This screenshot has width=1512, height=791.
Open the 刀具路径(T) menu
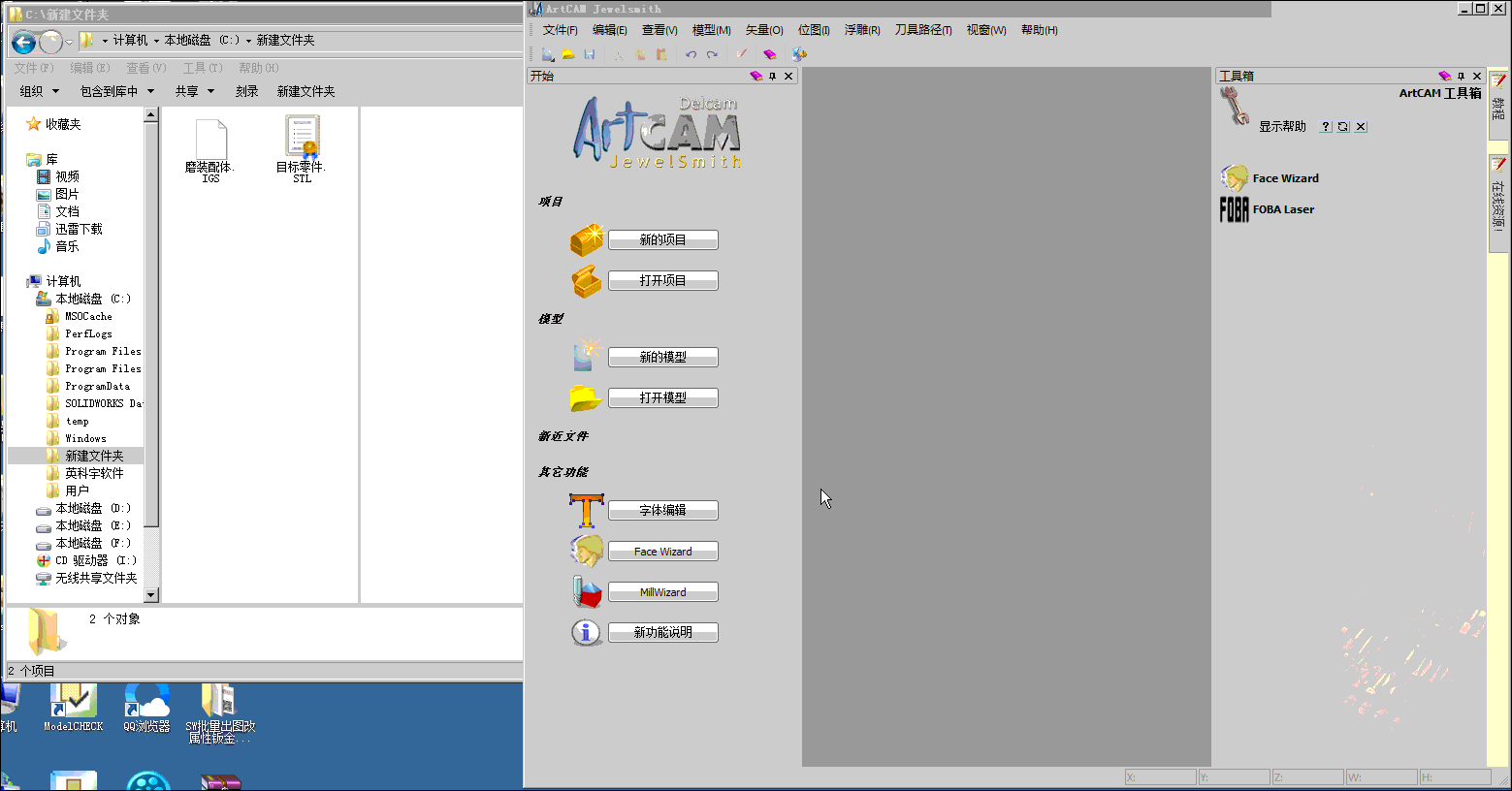click(923, 30)
